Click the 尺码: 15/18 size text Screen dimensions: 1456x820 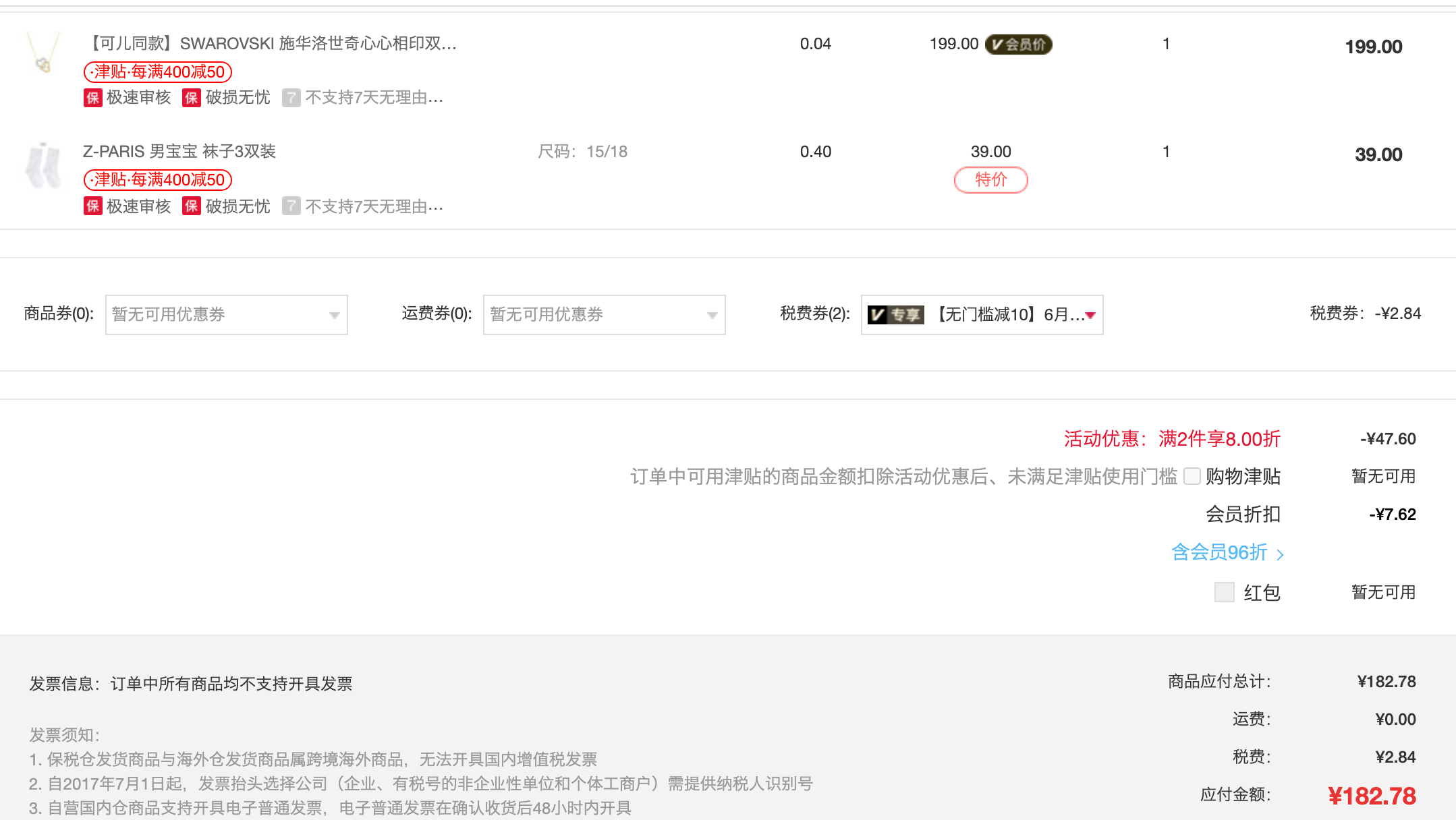tap(583, 152)
